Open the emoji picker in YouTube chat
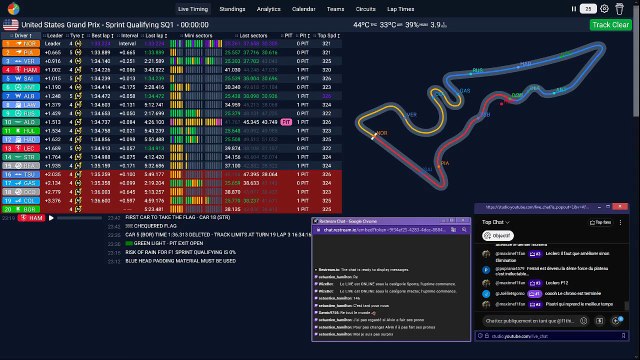 [584, 321]
